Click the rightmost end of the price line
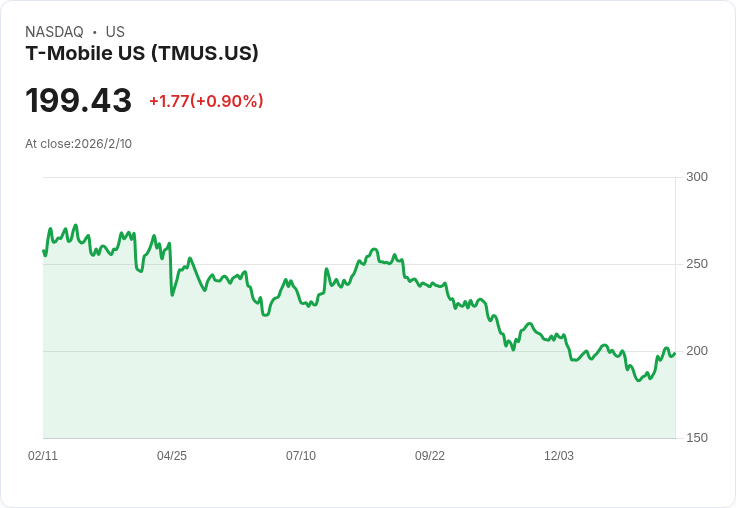This screenshot has height=508, width=736. click(675, 352)
